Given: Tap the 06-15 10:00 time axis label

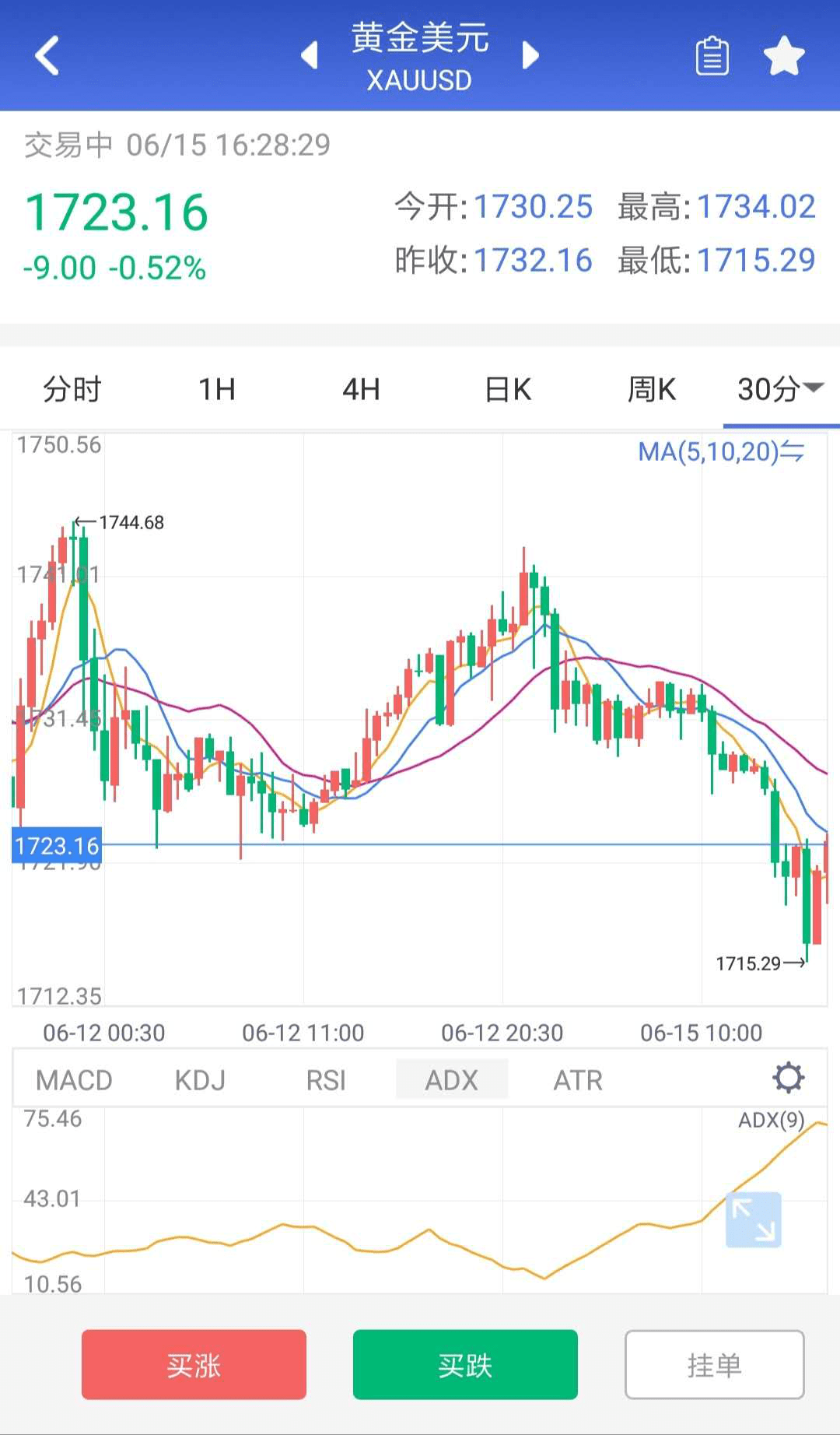Looking at the screenshot, I should point(701,1033).
